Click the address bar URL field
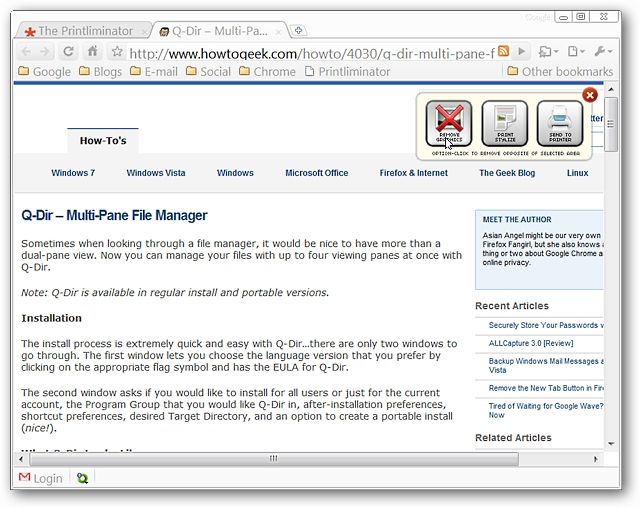Screen dimensions: 640x508 (311, 53)
